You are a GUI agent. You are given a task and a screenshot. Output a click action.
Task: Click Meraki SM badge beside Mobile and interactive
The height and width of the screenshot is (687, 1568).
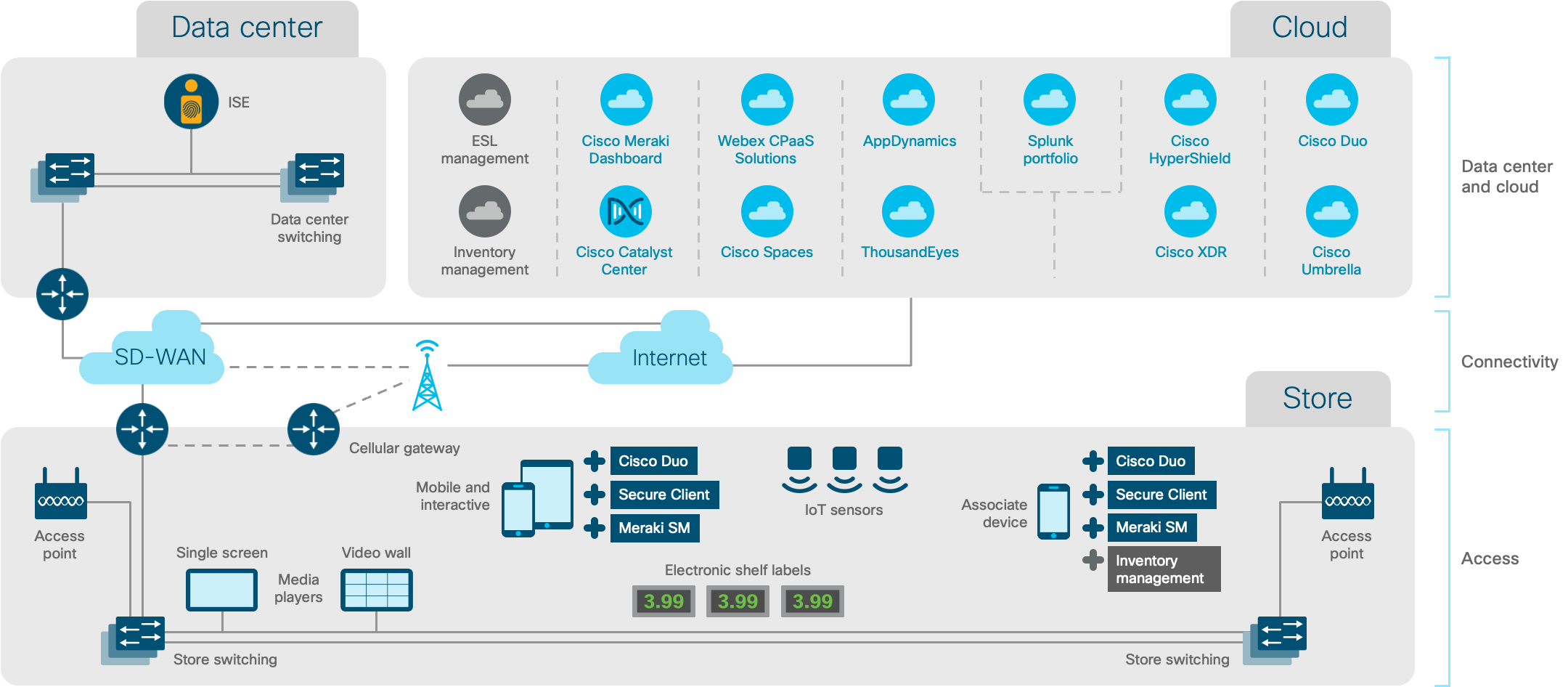click(x=655, y=528)
